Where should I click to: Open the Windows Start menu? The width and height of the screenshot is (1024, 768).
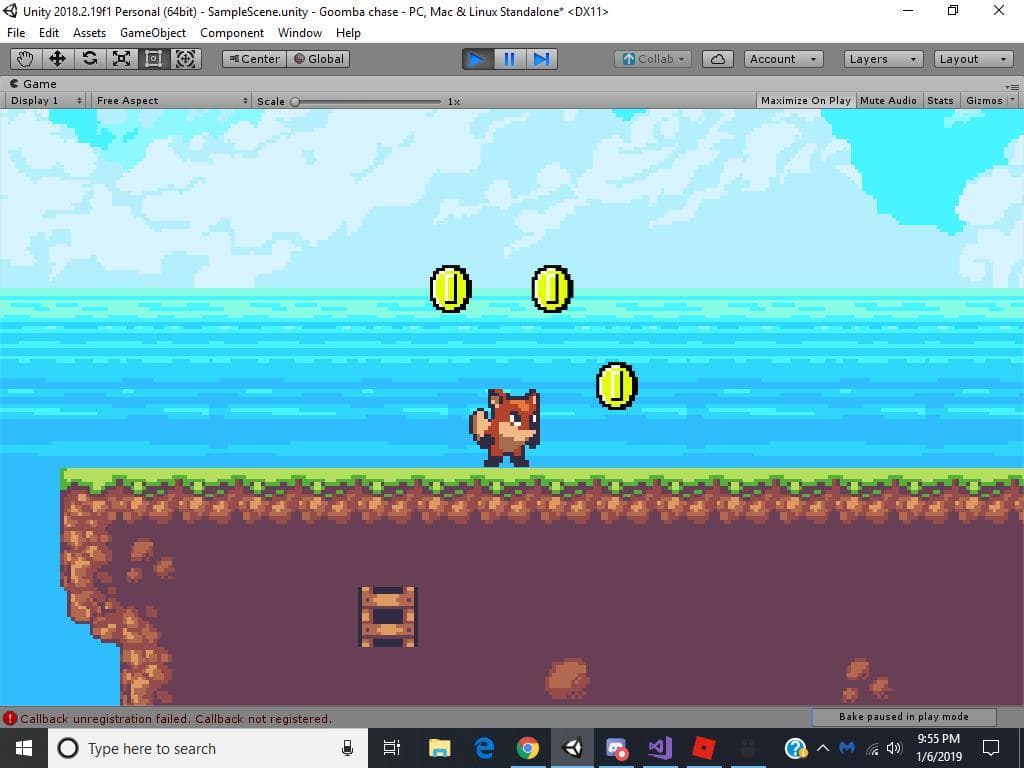pyautogui.click(x=24, y=748)
